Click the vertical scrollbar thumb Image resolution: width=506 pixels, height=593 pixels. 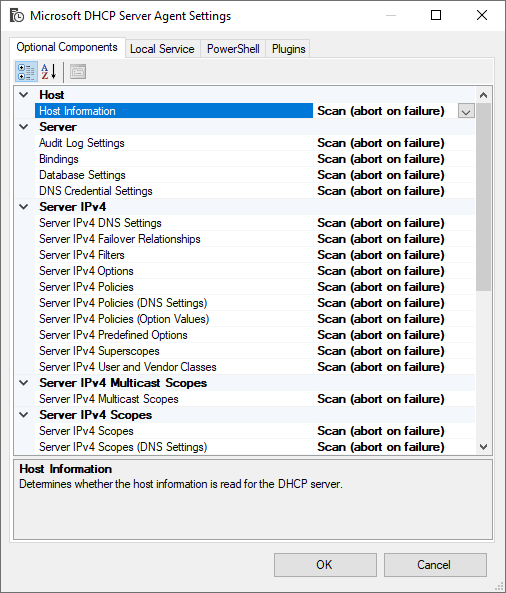pyautogui.click(x=483, y=197)
